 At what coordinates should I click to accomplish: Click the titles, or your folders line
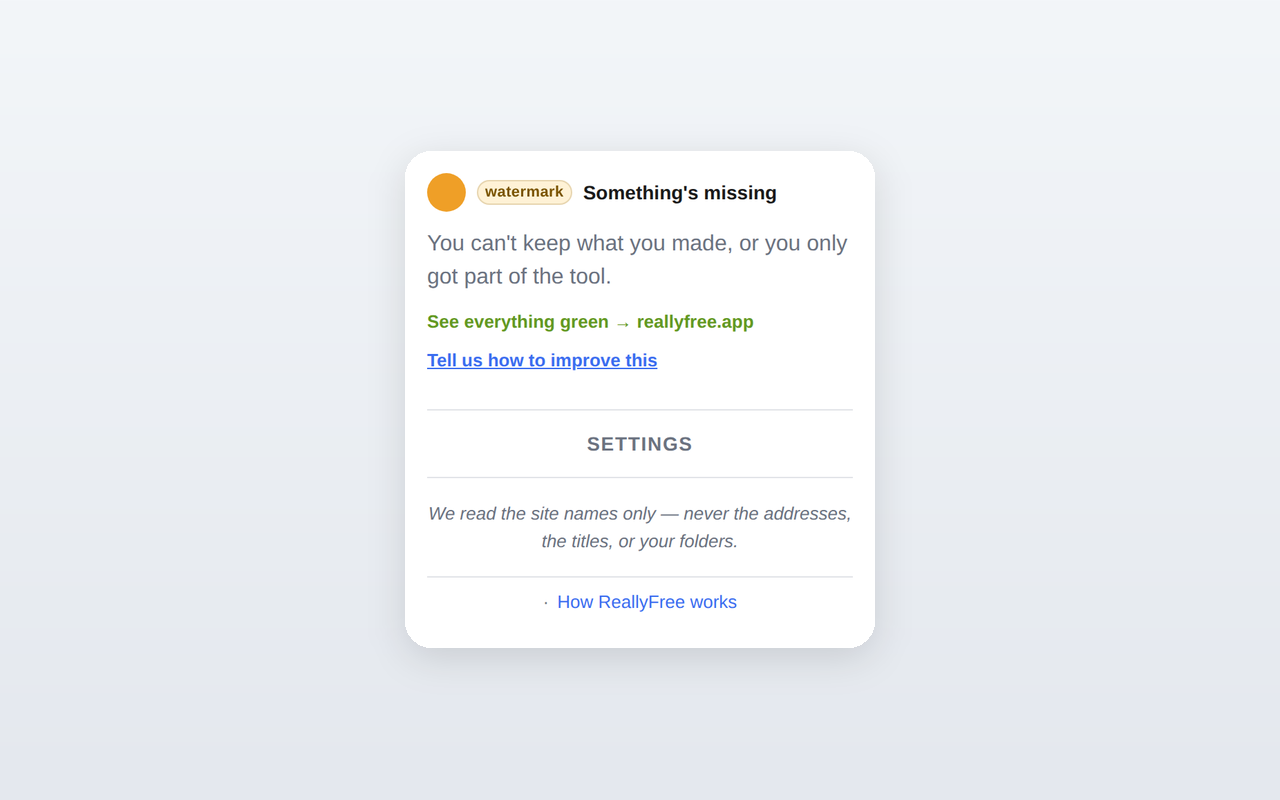tap(640, 541)
